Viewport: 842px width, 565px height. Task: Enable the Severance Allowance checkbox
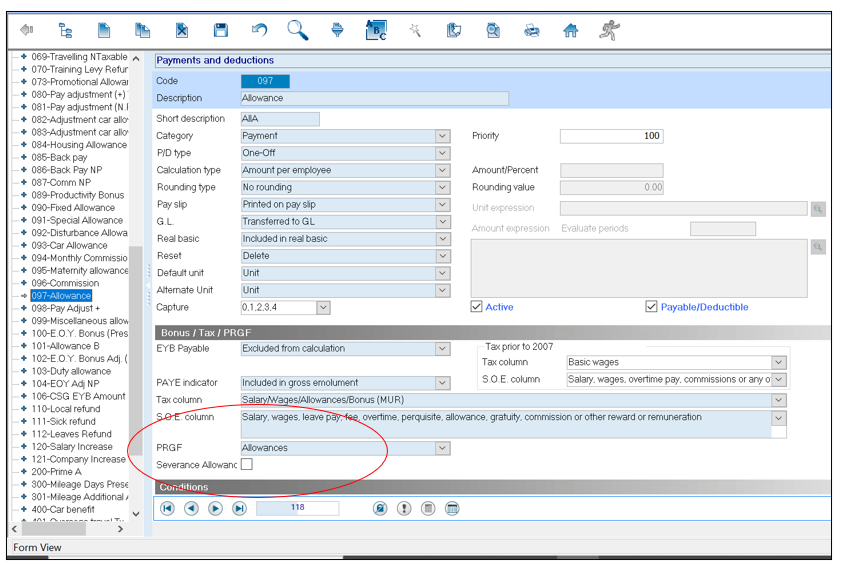tap(246, 464)
